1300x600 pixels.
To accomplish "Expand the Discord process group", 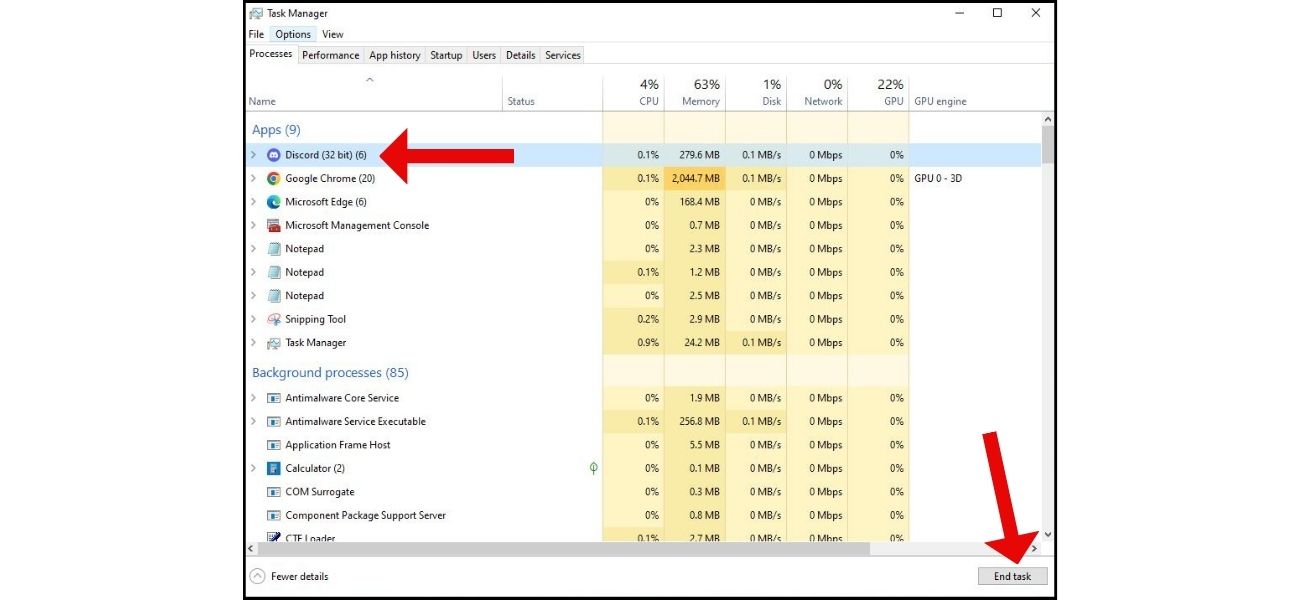I will 253,155.
